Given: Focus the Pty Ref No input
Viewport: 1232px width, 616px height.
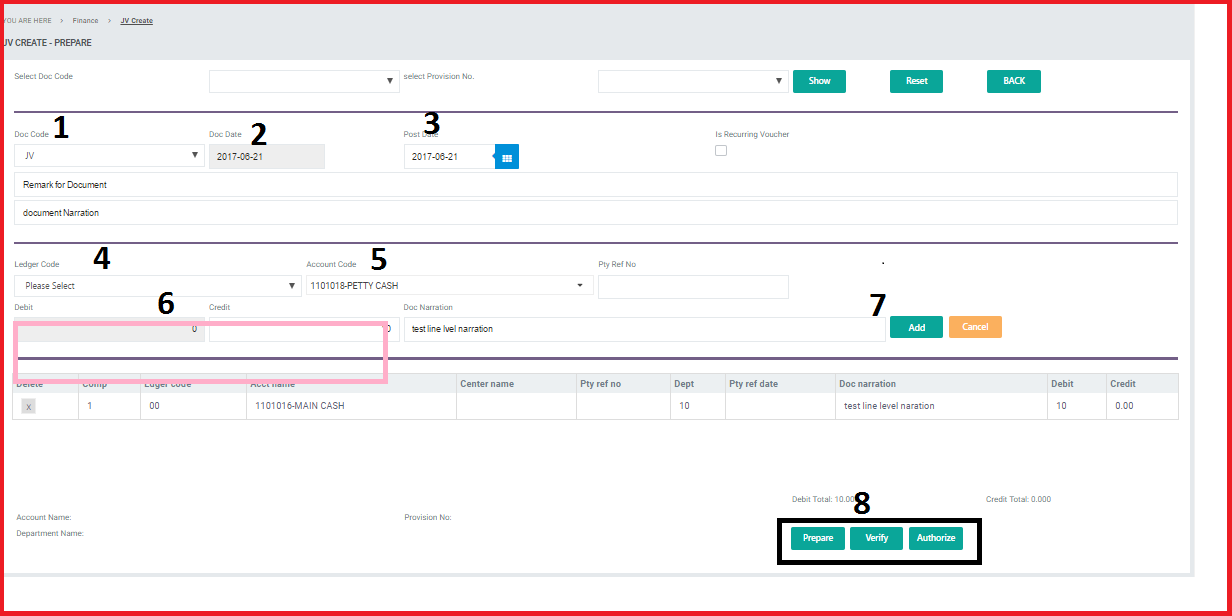Looking at the screenshot, I should pos(693,287).
